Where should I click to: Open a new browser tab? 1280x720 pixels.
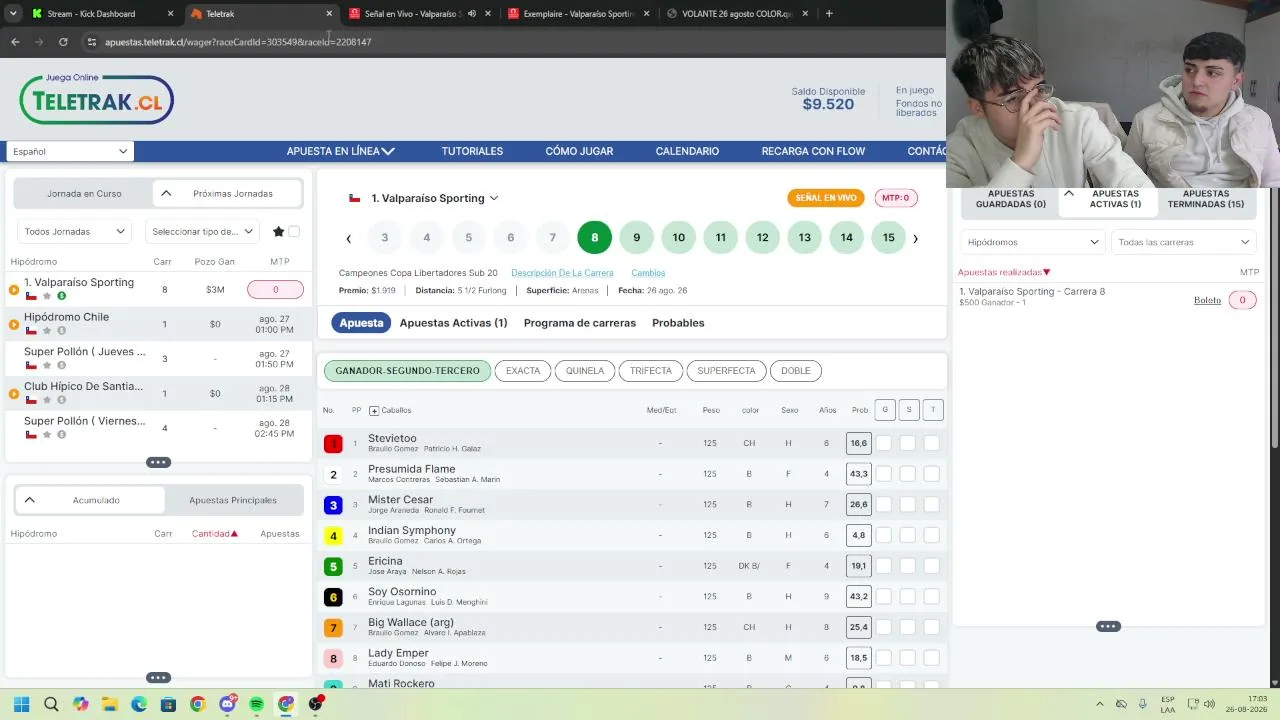829,14
